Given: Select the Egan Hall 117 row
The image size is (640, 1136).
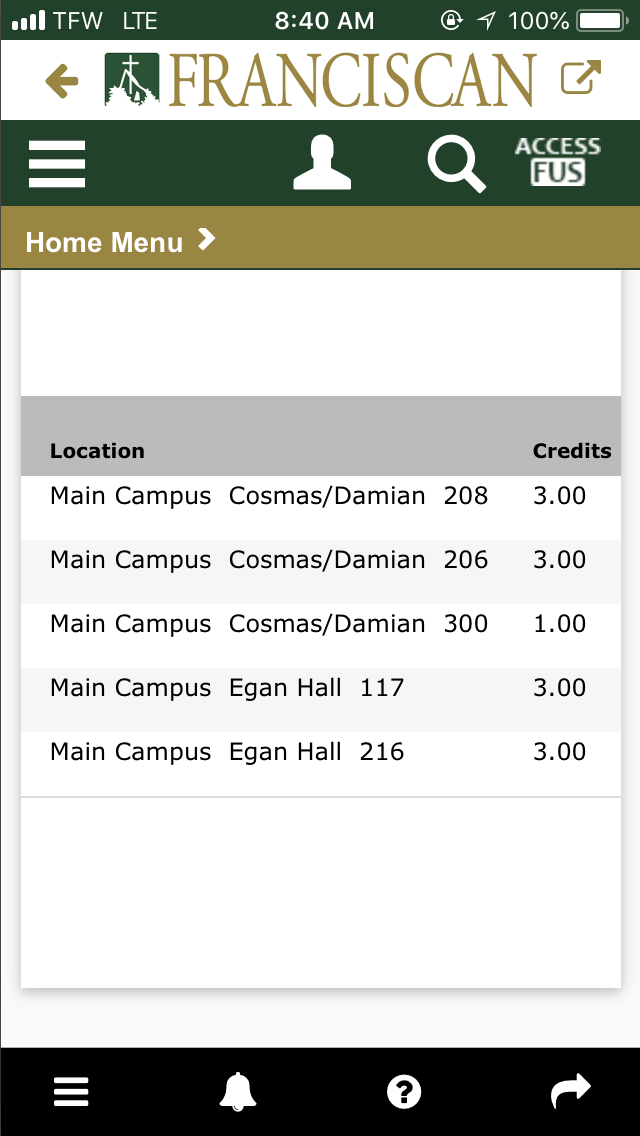Looking at the screenshot, I should tap(320, 688).
